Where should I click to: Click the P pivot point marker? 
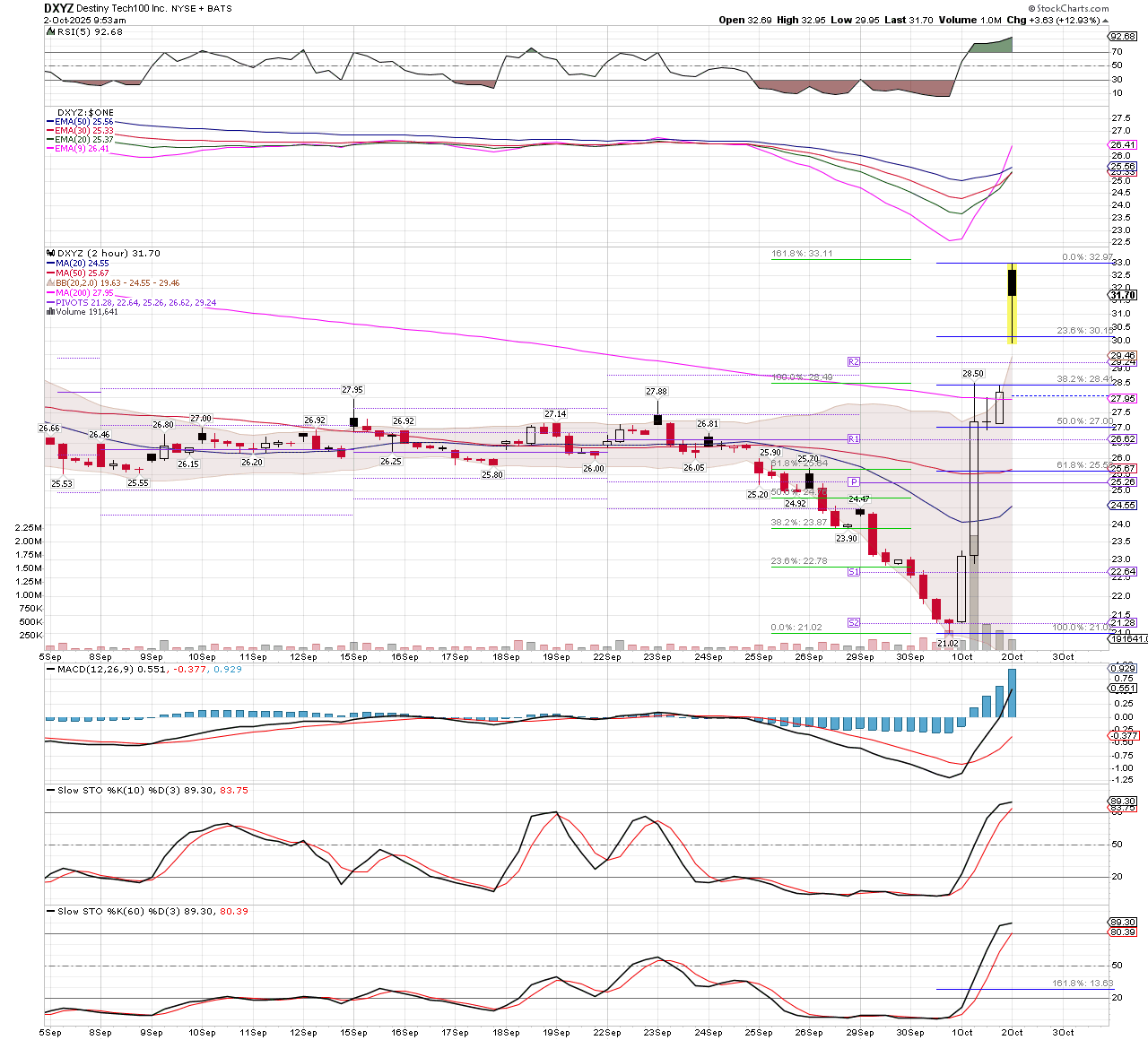pyautogui.click(x=854, y=482)
